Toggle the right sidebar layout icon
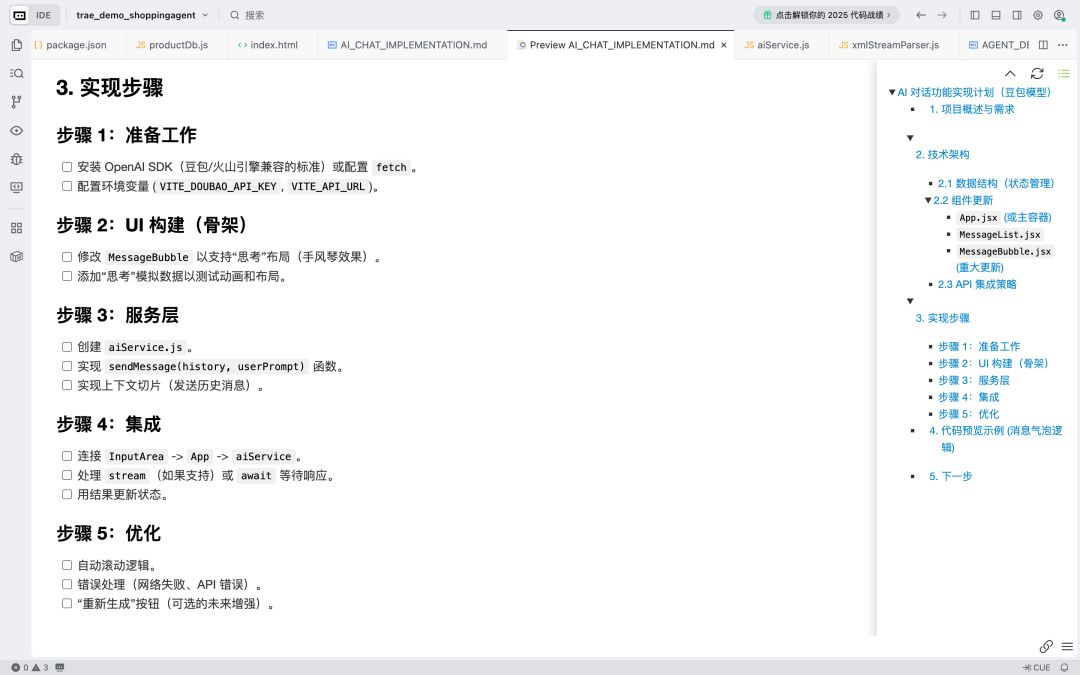1080x675 pixels. tap(1017, 15)
